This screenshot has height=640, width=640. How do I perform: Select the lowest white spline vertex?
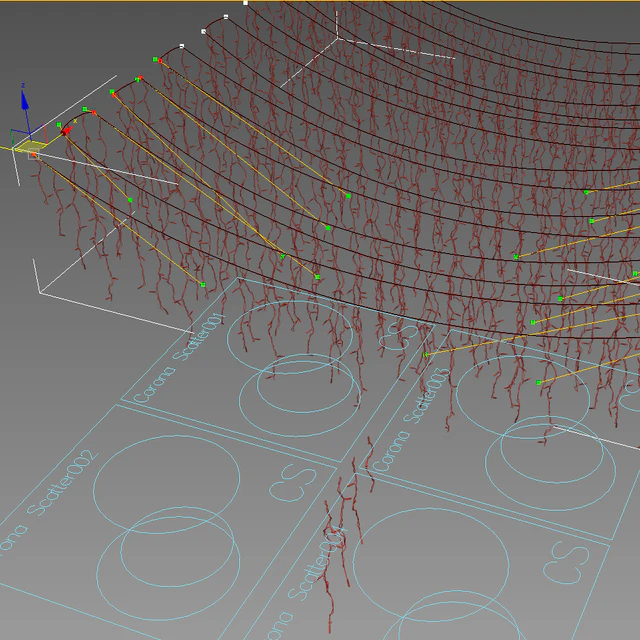click(x=181, y=46)
